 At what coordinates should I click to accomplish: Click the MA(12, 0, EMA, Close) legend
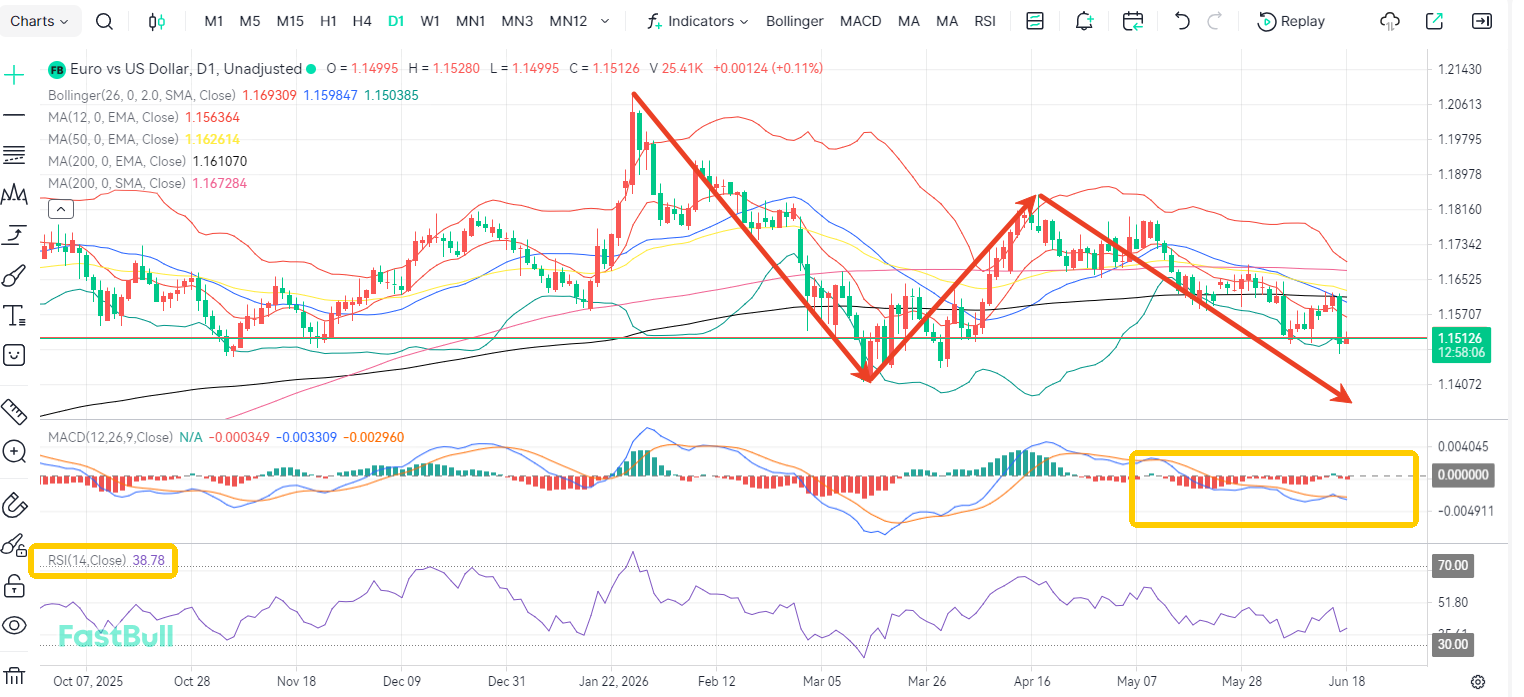click(114, 117)
